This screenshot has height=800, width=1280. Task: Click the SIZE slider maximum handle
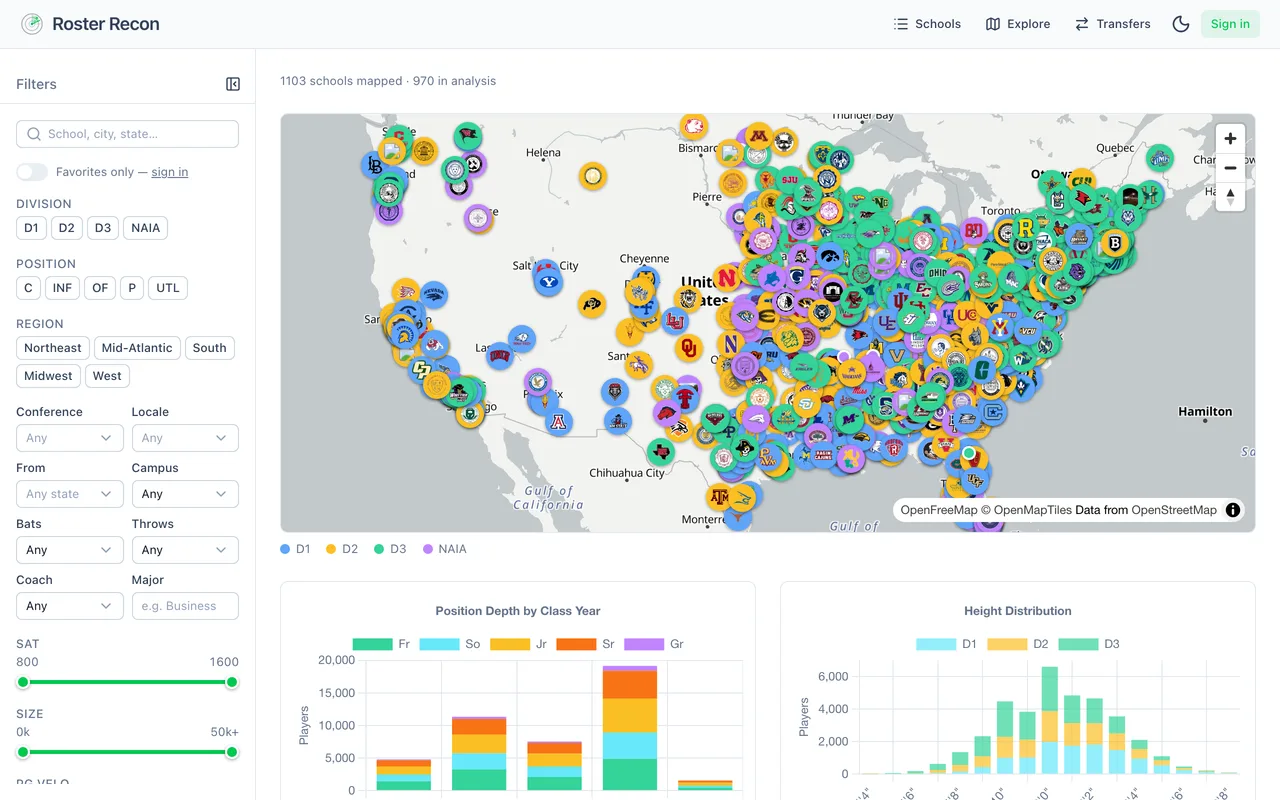pos(232,752)
